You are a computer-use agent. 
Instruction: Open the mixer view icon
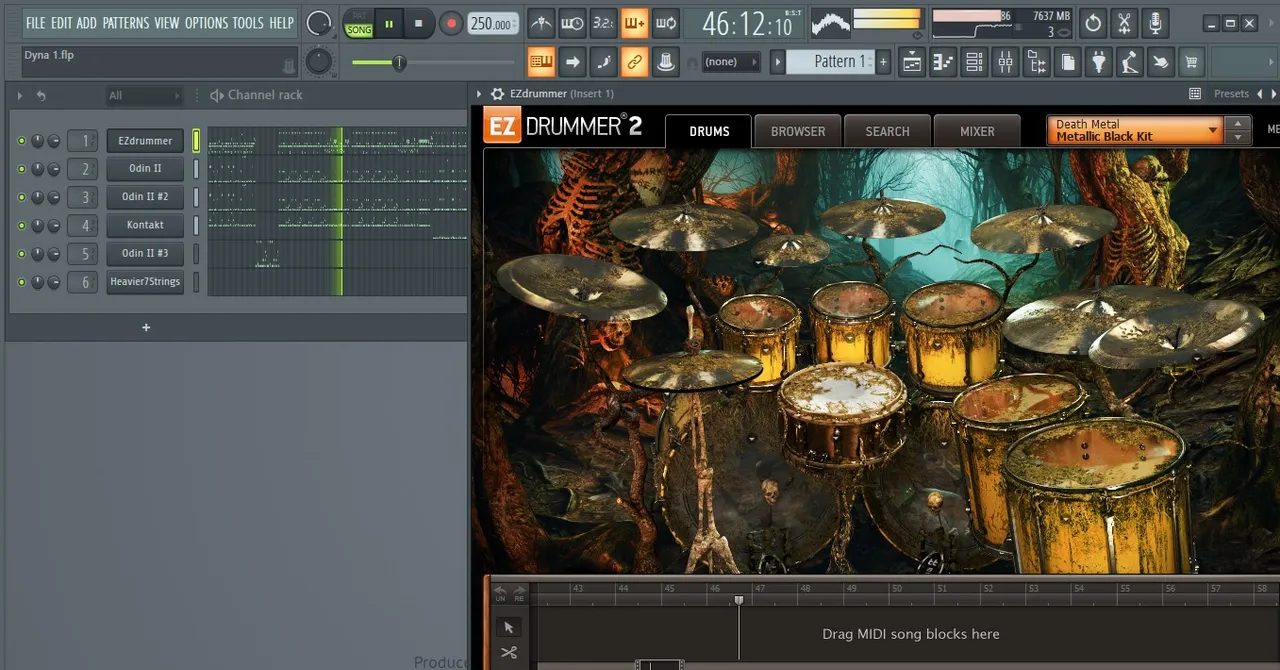coord(1005,62)
